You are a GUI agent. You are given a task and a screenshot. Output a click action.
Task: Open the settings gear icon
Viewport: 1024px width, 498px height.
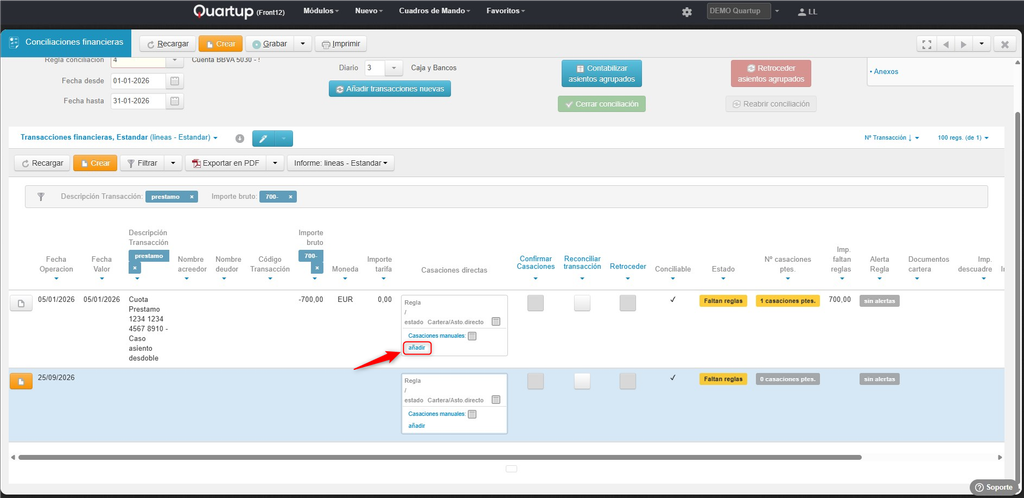pos(686,12)
